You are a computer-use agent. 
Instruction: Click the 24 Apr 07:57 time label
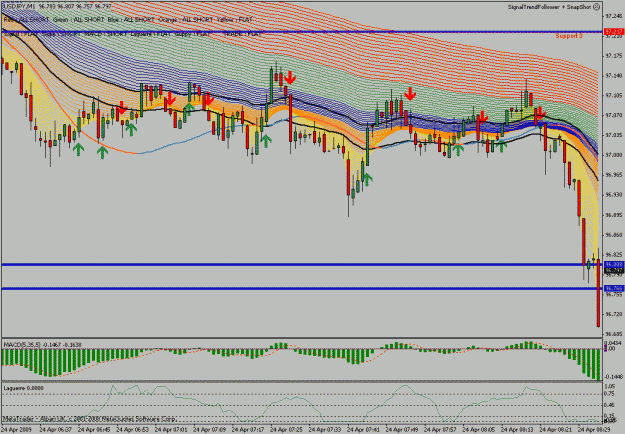(x=440, y=430)
